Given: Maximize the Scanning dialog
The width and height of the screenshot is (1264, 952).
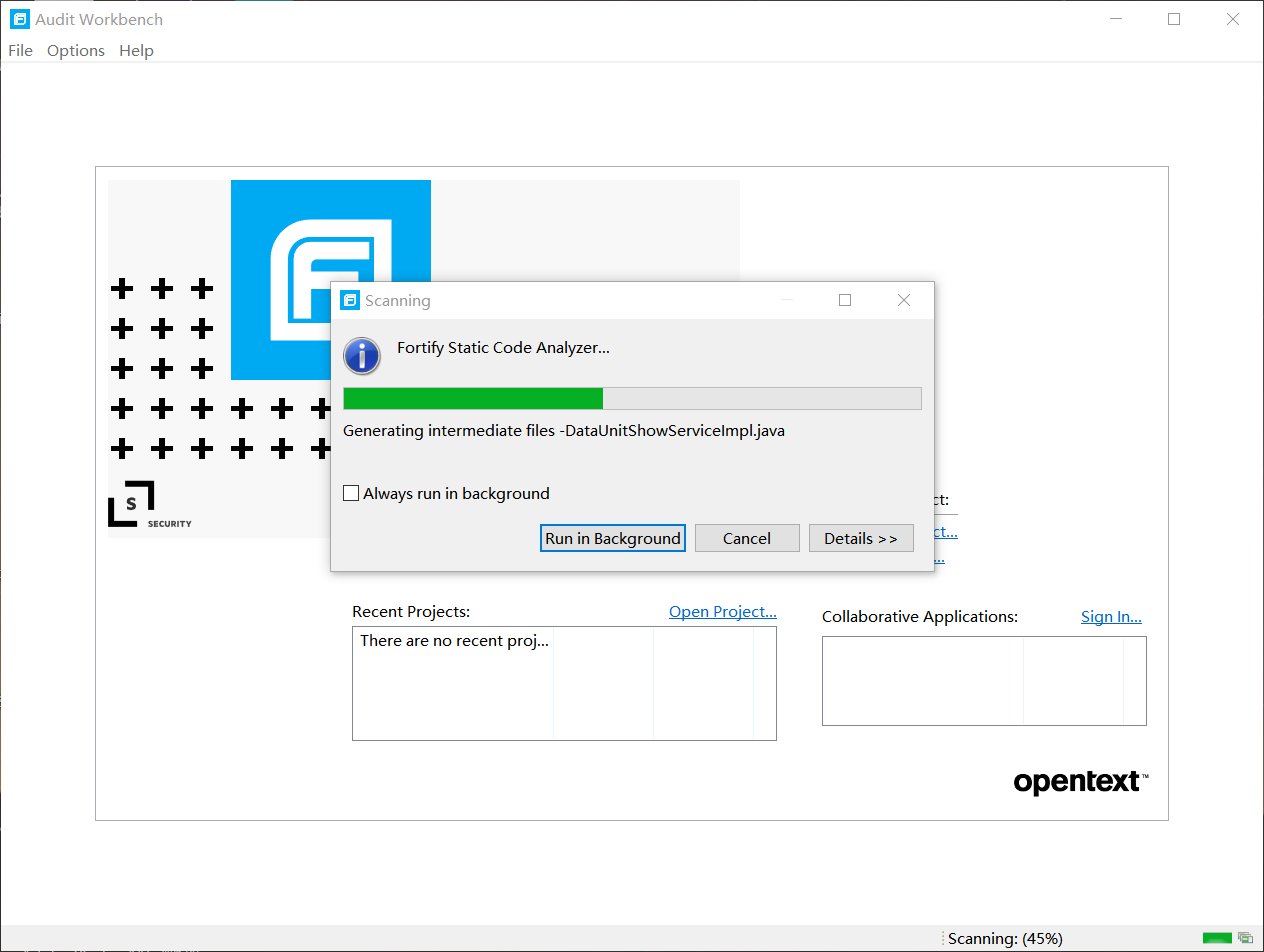Looking at the screenshot, I should (x=845, y=300).
